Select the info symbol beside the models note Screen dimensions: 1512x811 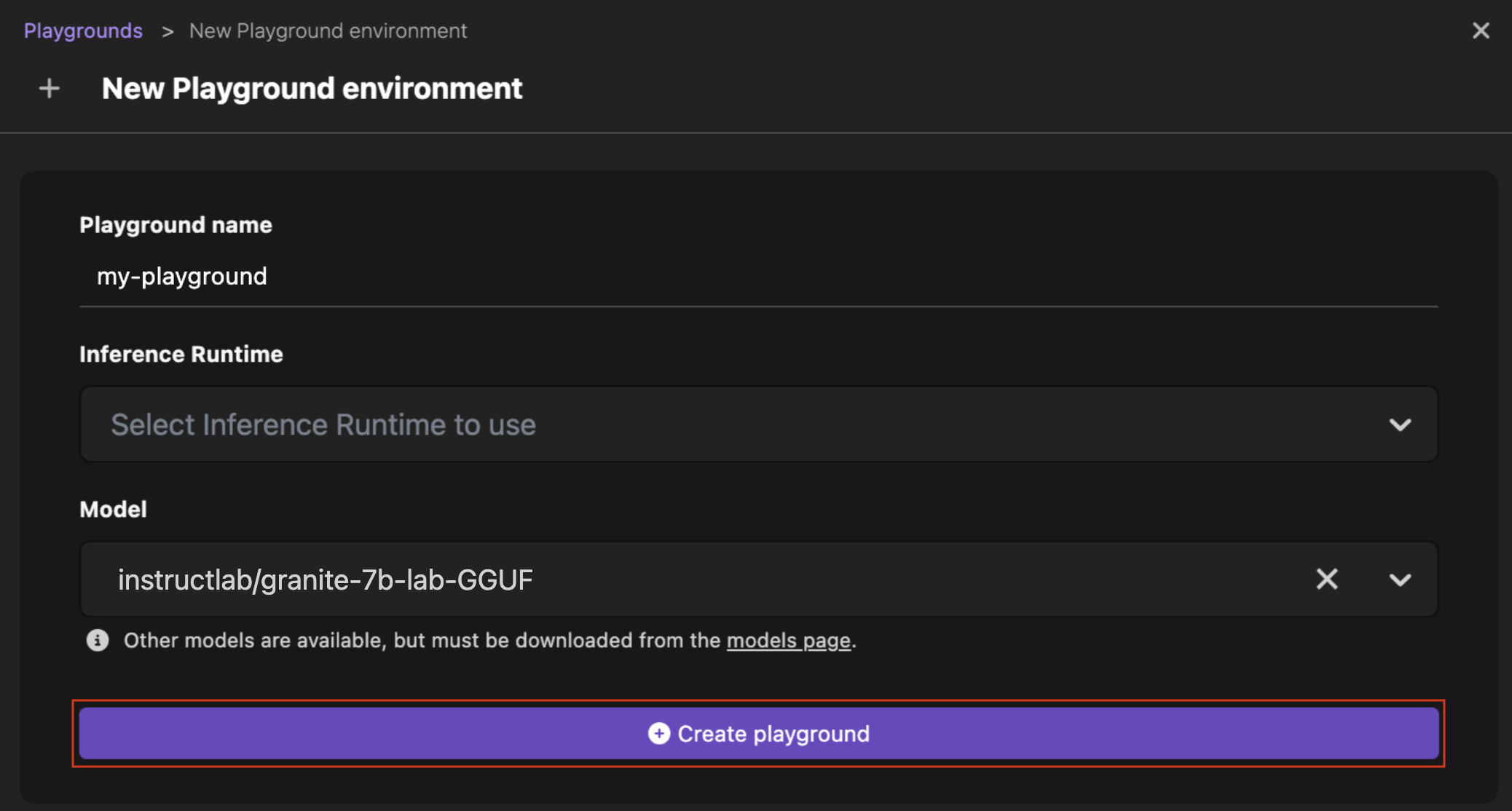pyautogui.click(x=97, y=641)
